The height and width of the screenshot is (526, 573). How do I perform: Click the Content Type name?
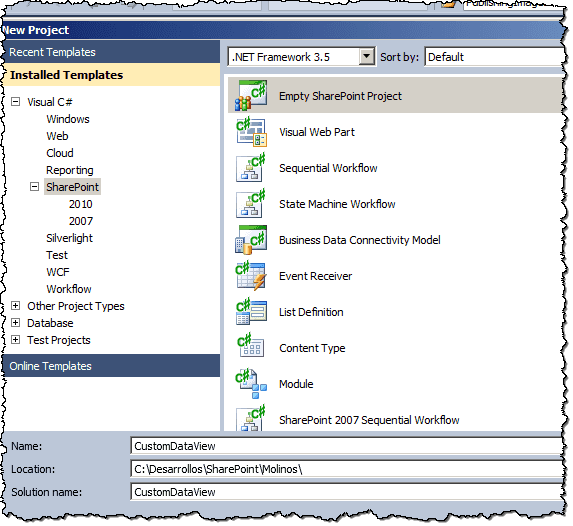[x=312, y=348]
